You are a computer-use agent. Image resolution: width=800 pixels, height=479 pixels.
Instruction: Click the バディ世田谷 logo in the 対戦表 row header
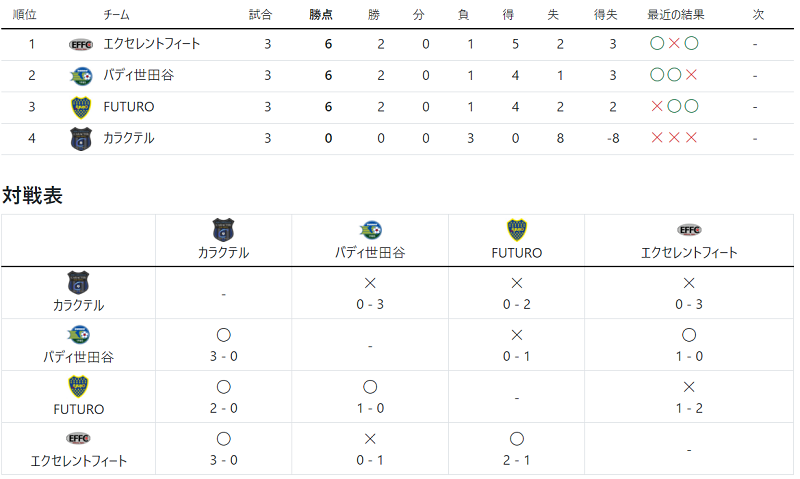(x=78, y=335)
